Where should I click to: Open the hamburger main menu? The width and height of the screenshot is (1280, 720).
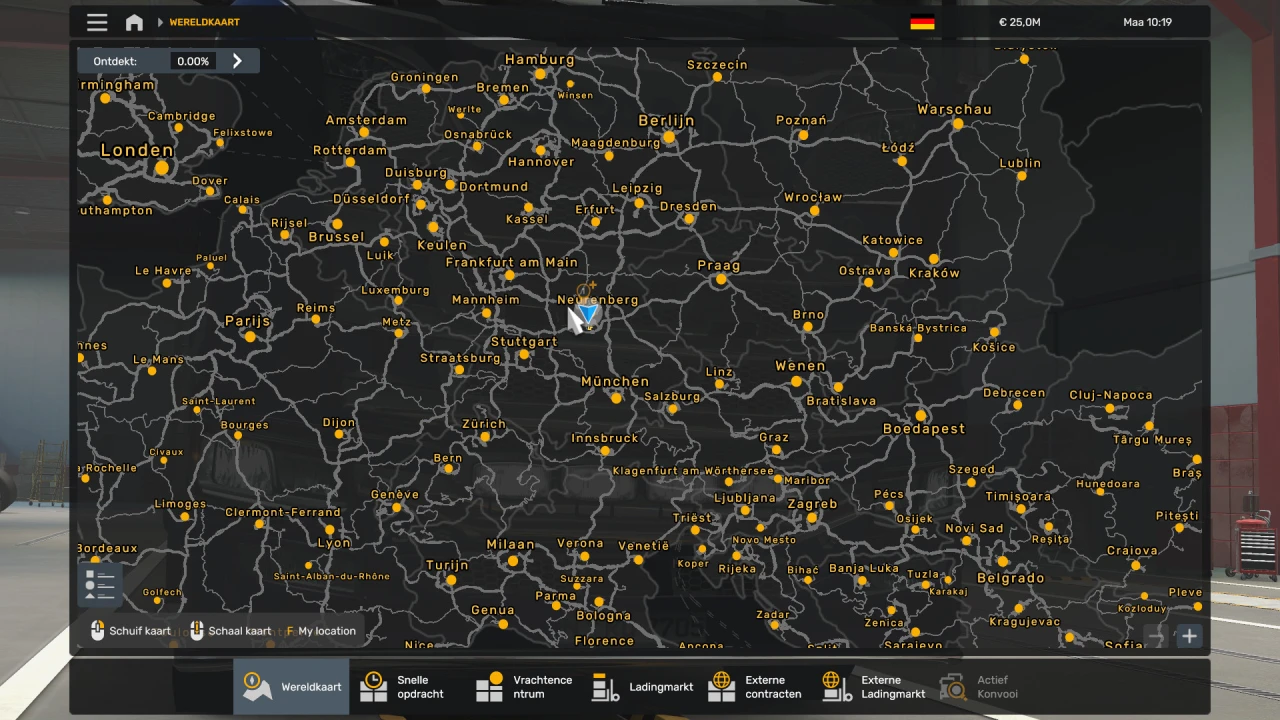click(97, 22)
